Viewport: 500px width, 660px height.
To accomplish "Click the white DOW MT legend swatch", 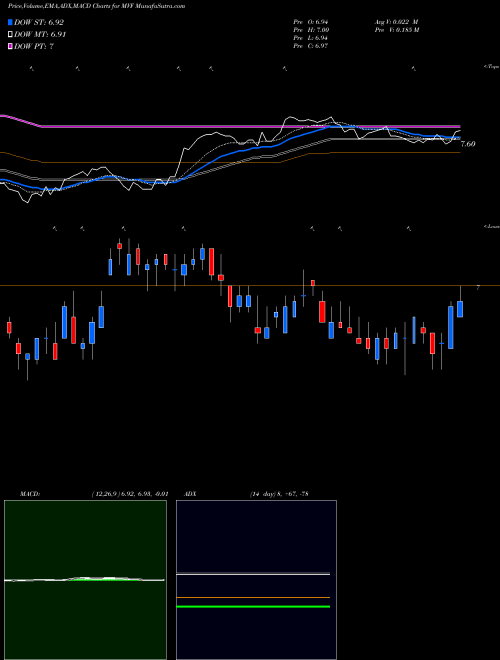I will 10,35.
